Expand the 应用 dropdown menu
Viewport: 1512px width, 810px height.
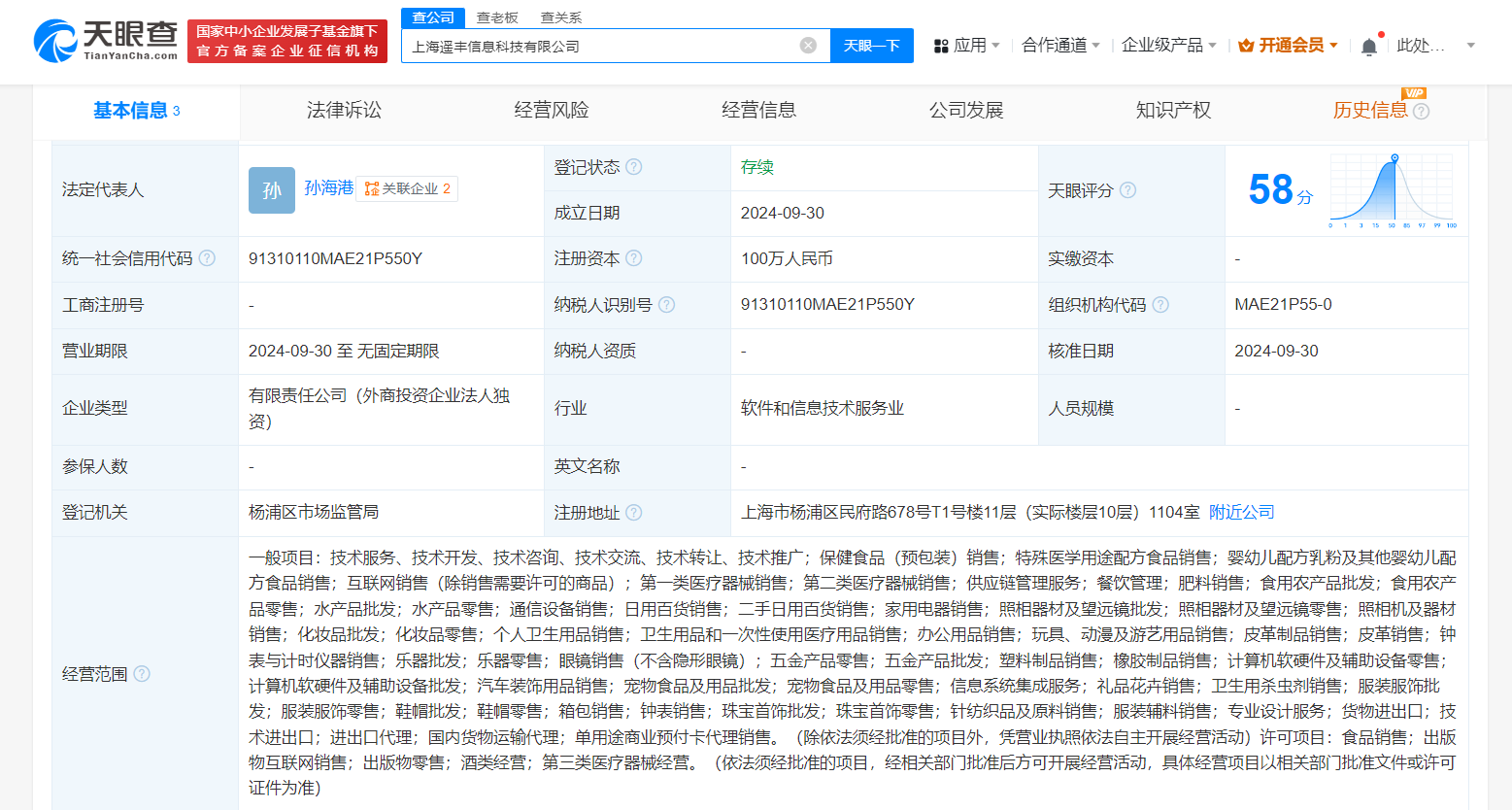click(966, 46)
